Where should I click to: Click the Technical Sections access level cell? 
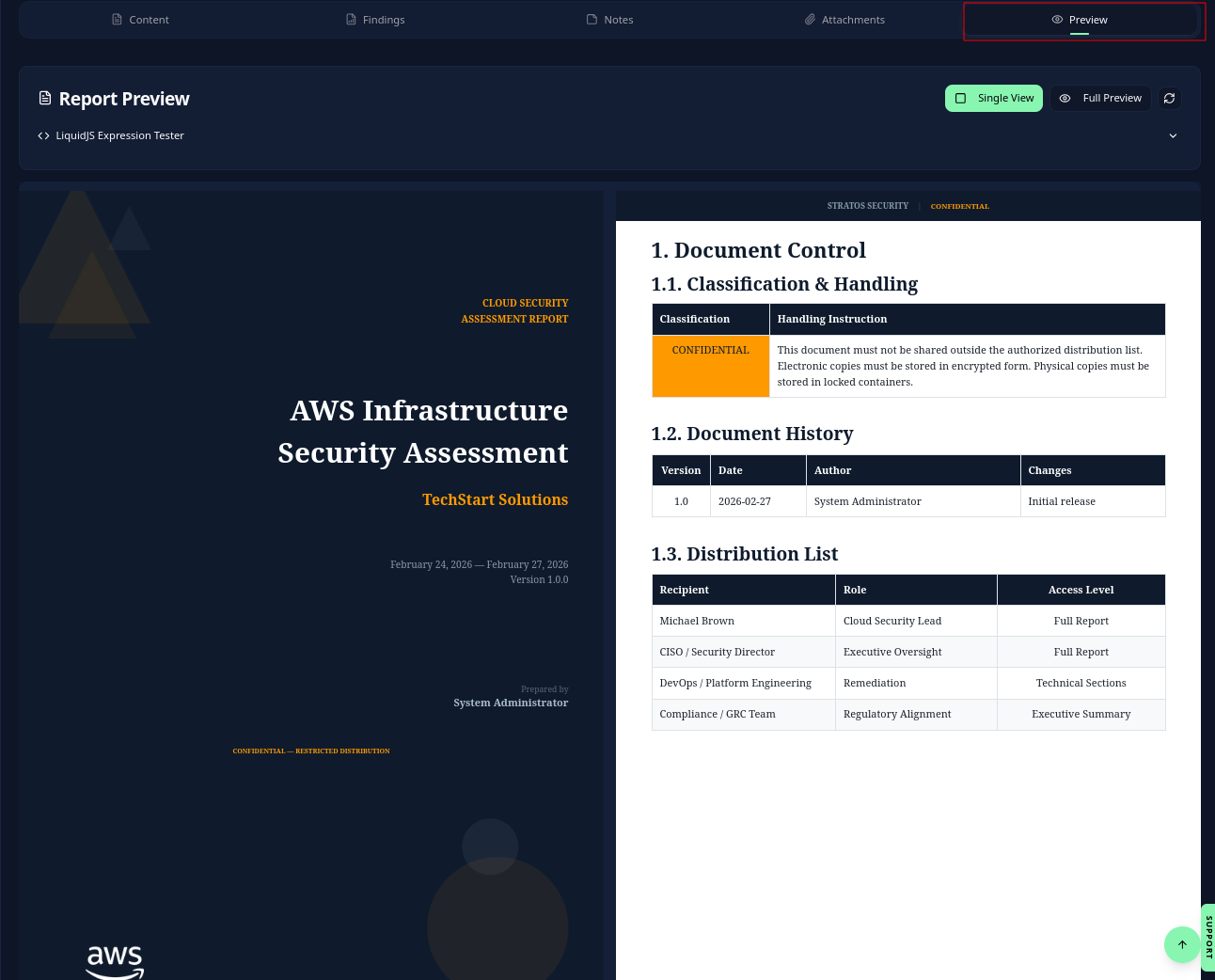1081,683
